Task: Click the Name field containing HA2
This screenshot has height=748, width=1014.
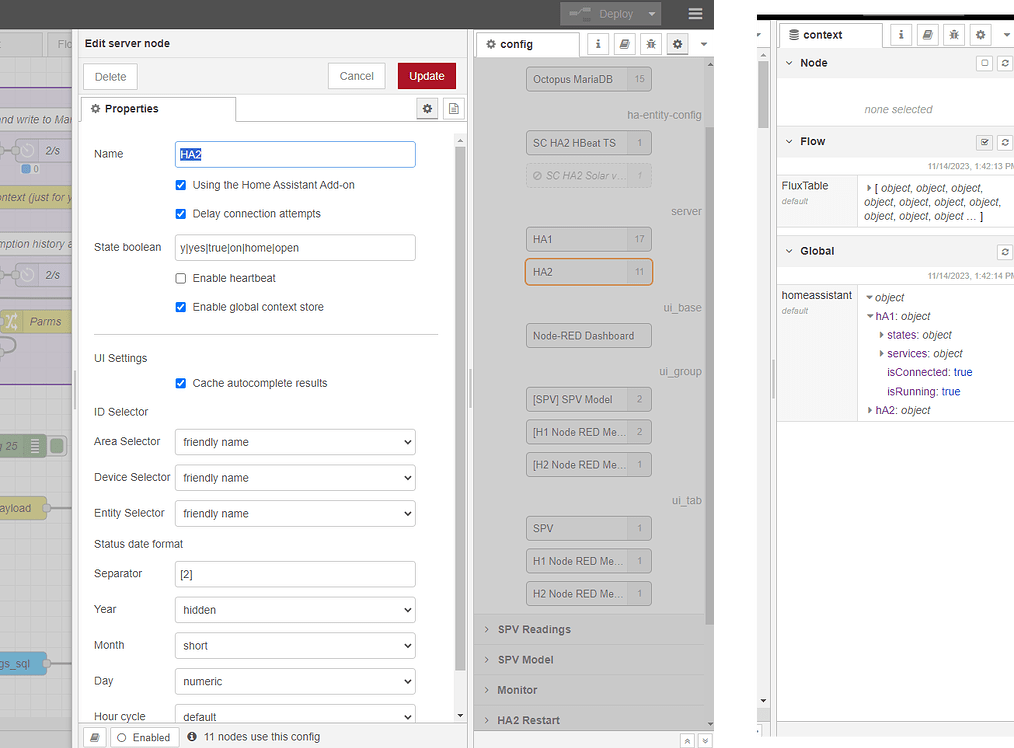Action: (x=295, y=154)
